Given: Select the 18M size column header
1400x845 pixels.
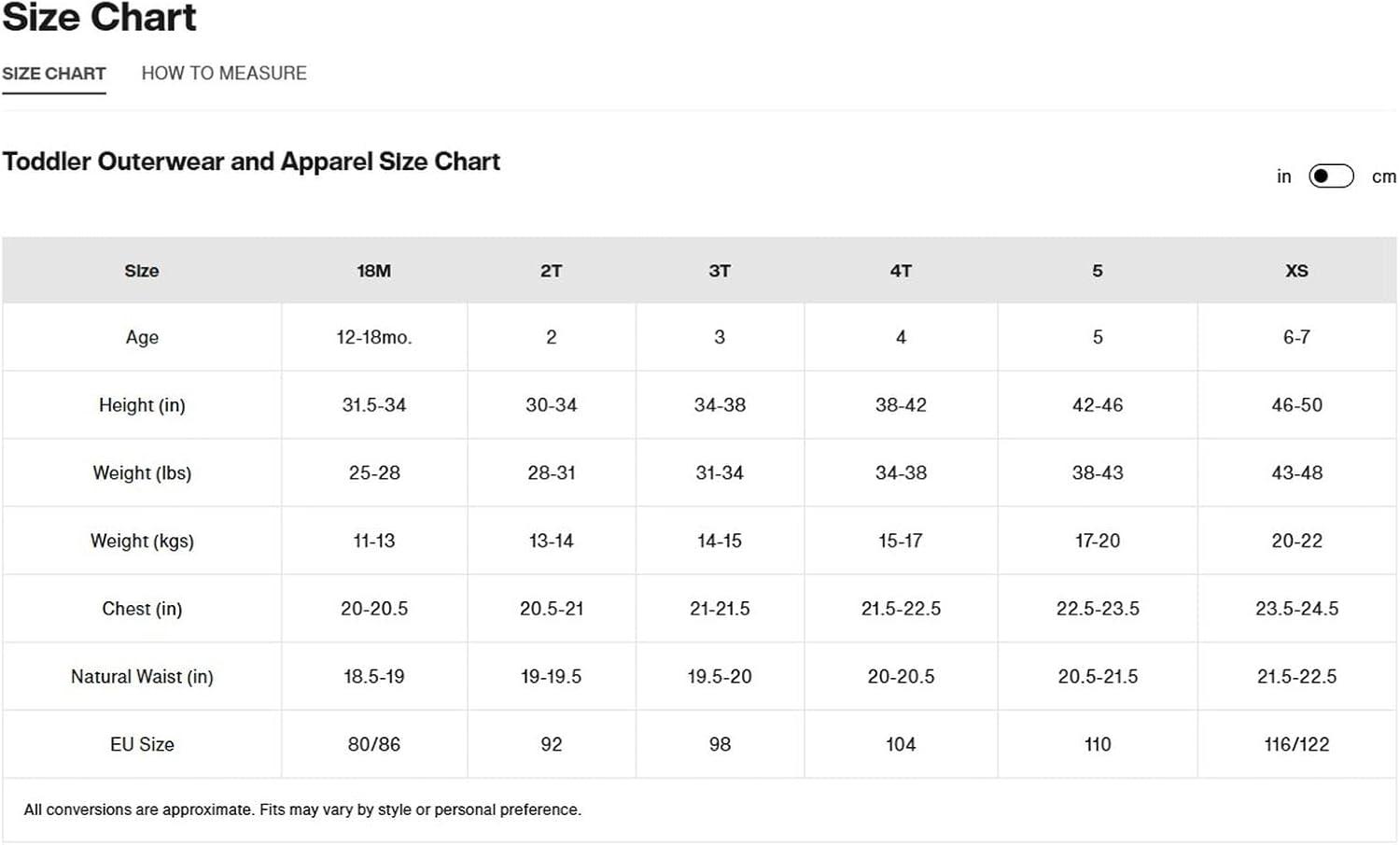Looking at the screenshot, I should (x=373, y=271).
